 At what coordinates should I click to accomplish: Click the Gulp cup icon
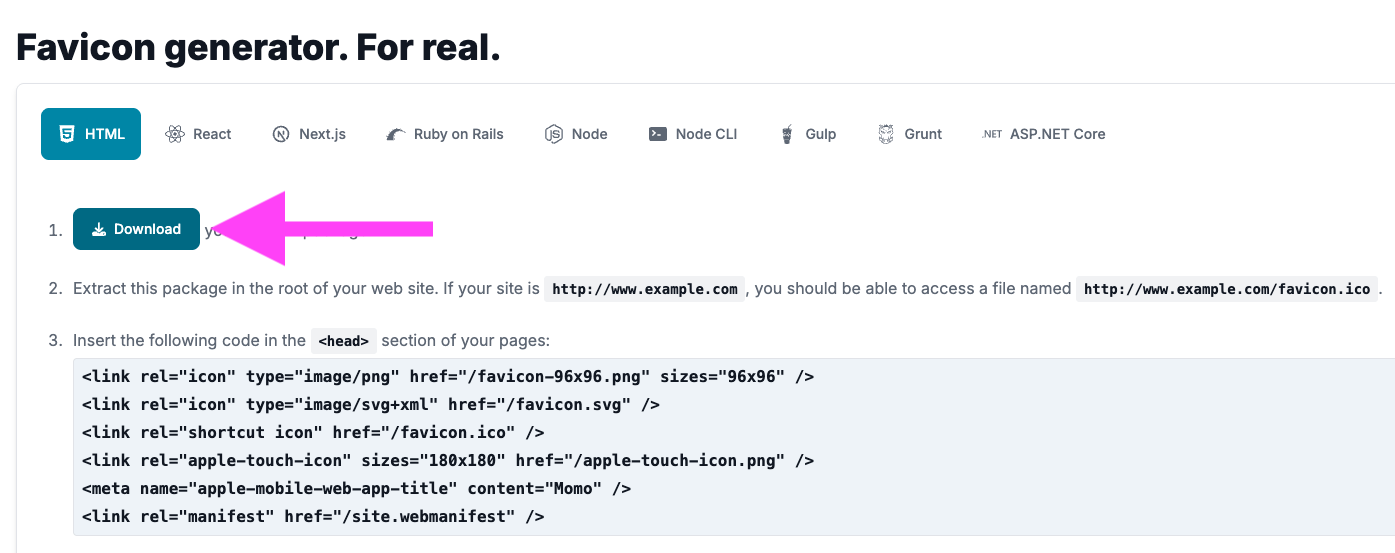tap(787, 134)
